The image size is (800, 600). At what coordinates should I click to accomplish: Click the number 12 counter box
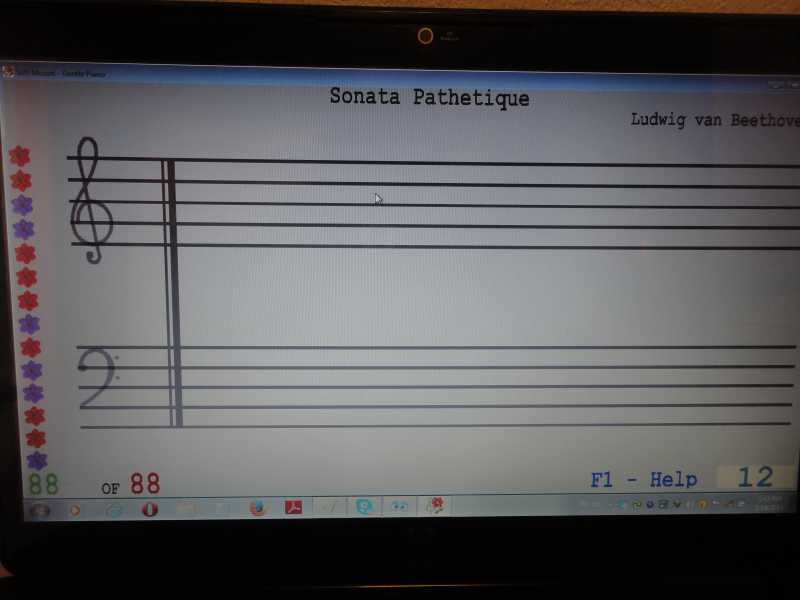point(756,477)
